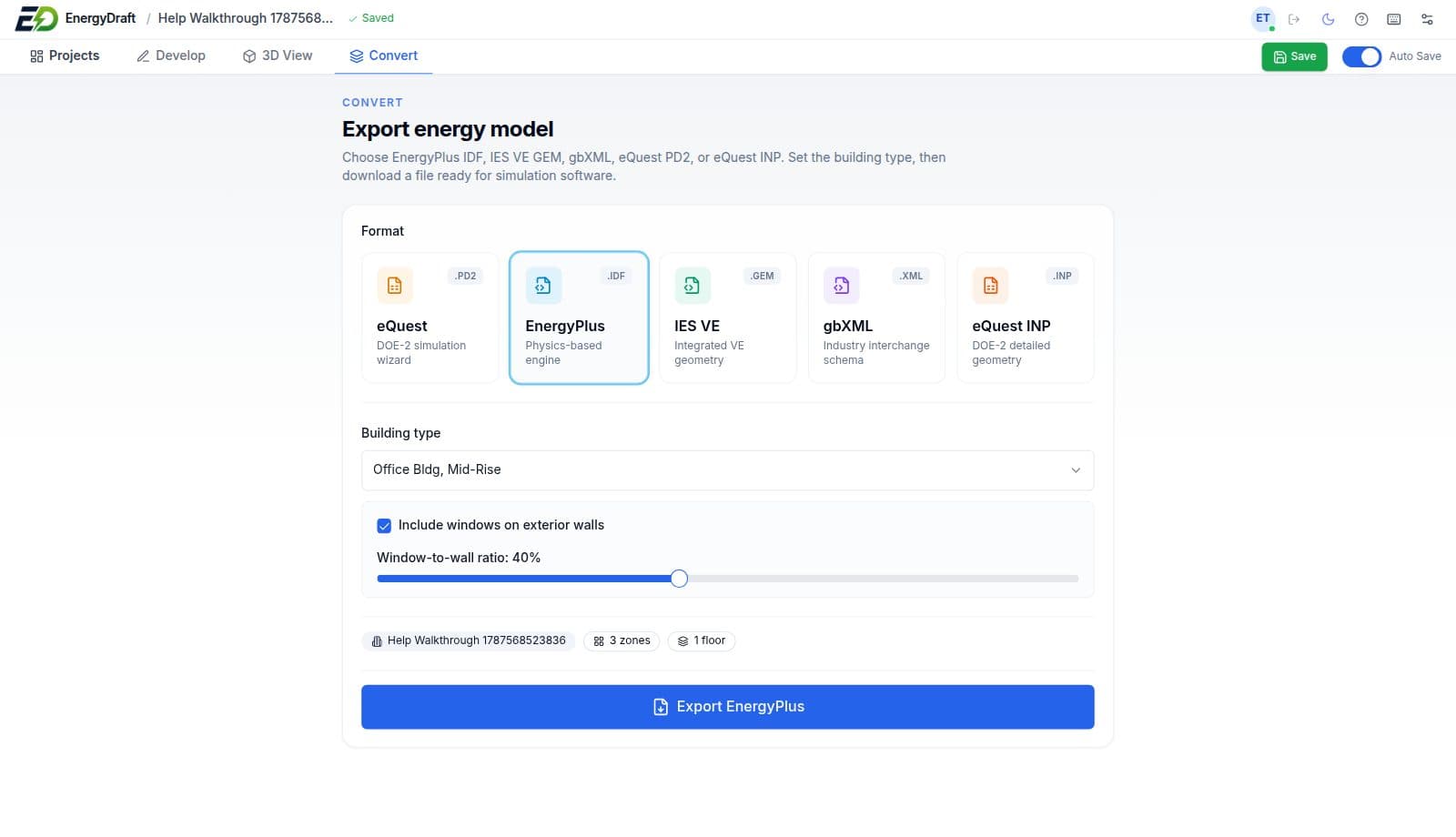
Task: Select the gbXML format card
Action: pos(876,318)
